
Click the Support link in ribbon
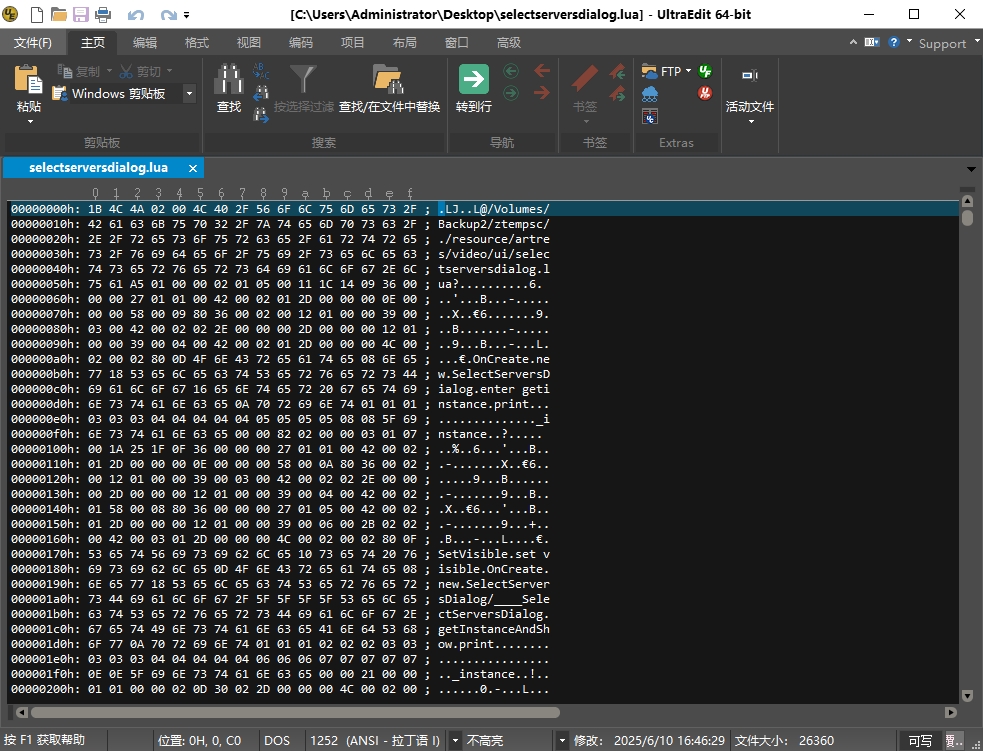pos(942,43)
